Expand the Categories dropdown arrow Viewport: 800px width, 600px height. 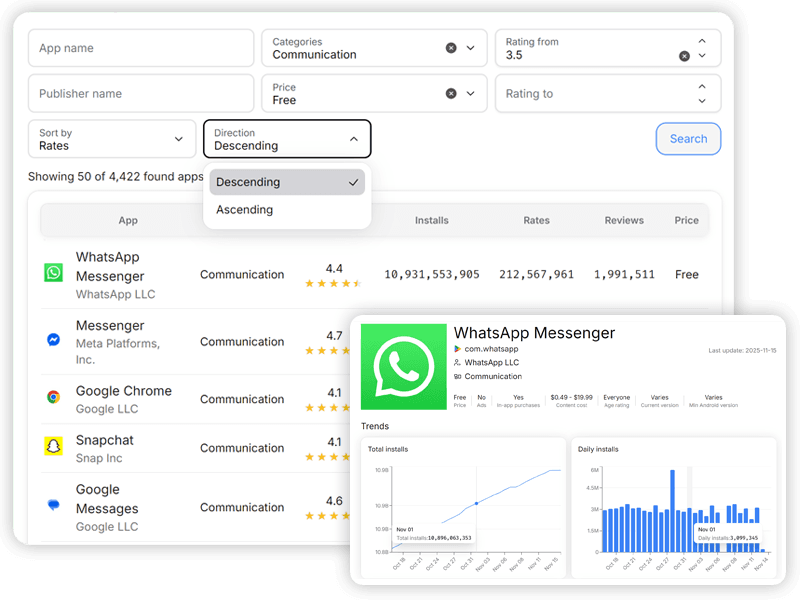(x=471, y=48)
